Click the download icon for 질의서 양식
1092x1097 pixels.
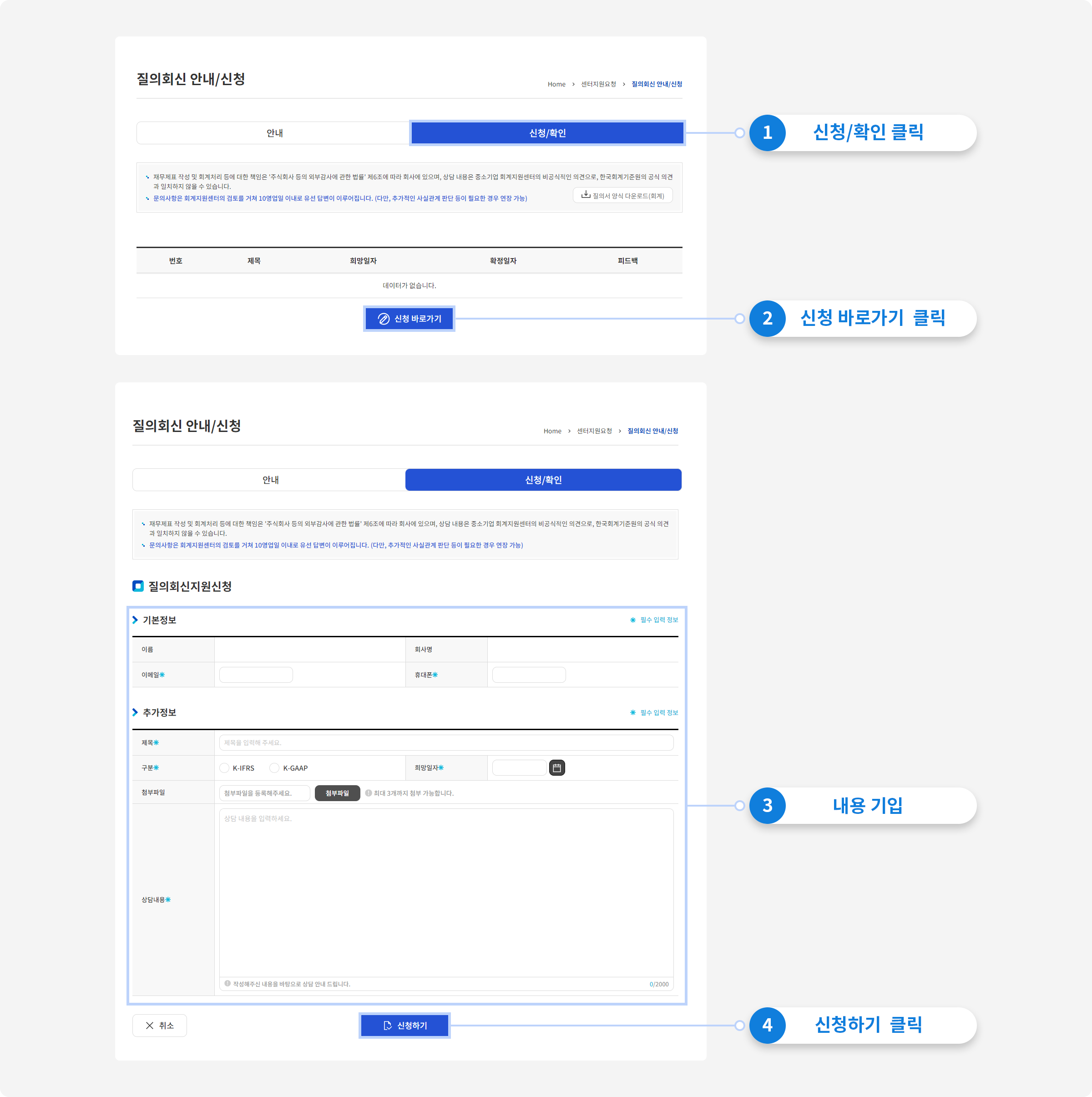[586, 195]
